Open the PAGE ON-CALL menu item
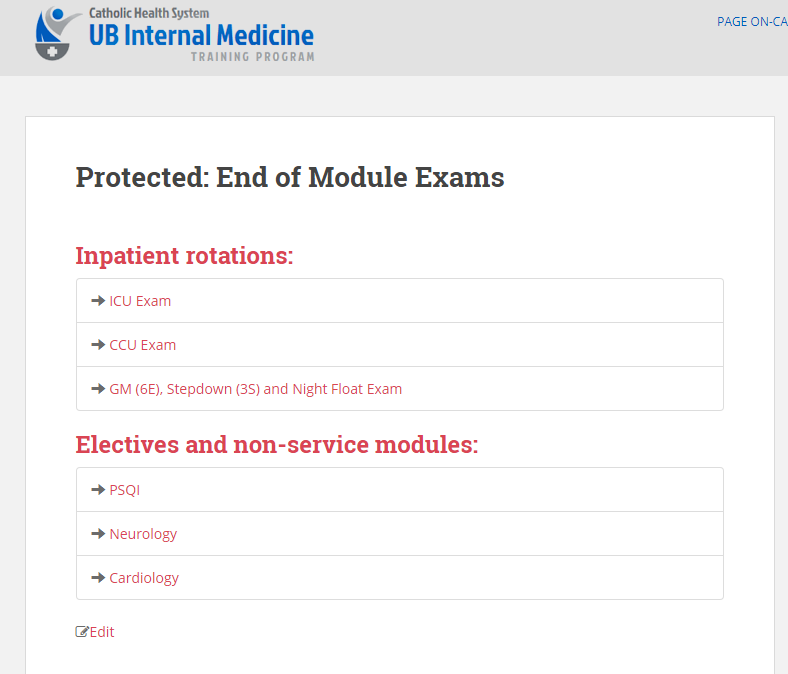This screenshot has height=674, width=788. point(752,22)
